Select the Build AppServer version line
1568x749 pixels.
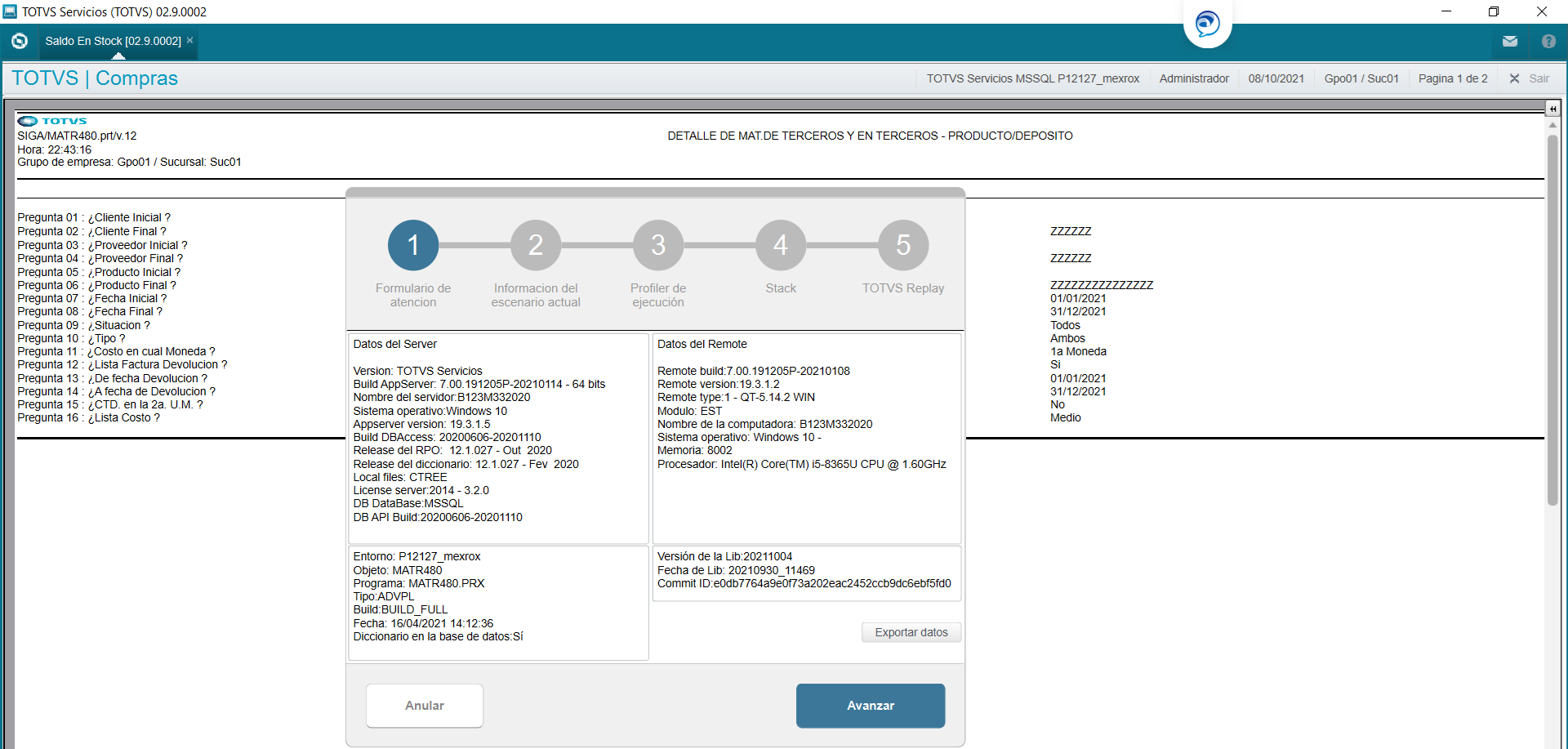479,384
